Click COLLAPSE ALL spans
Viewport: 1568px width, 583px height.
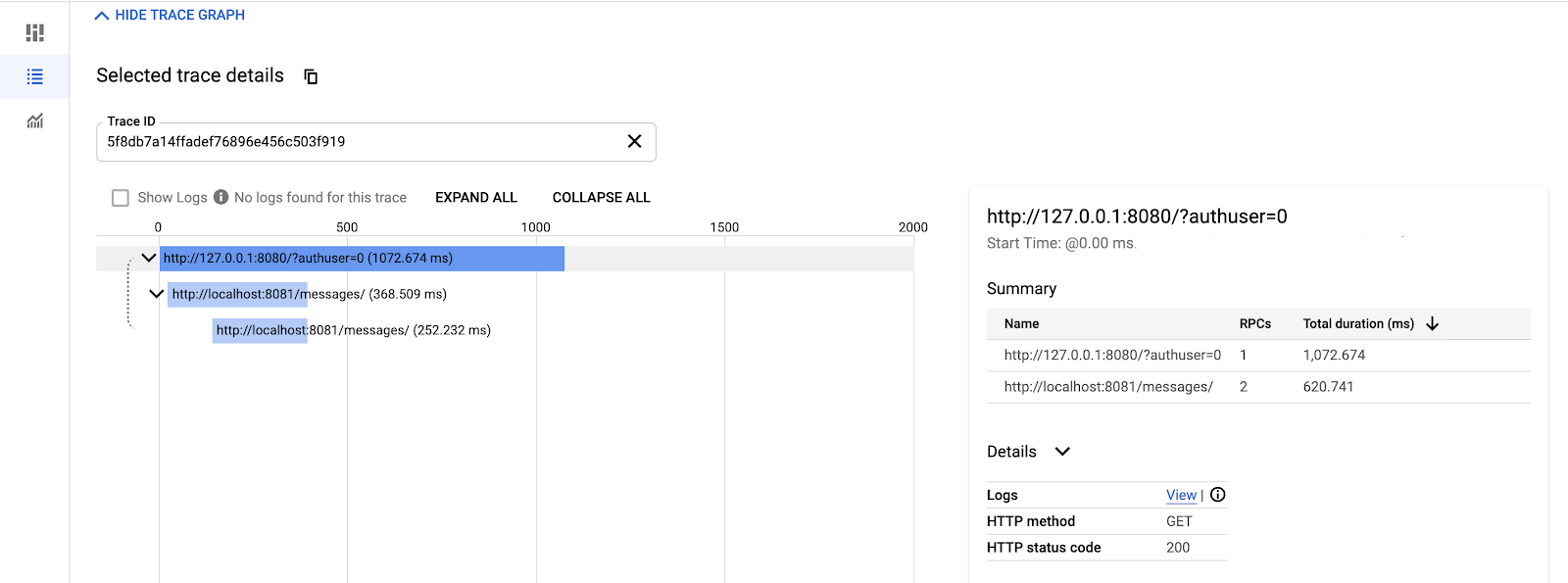[602, 197]
